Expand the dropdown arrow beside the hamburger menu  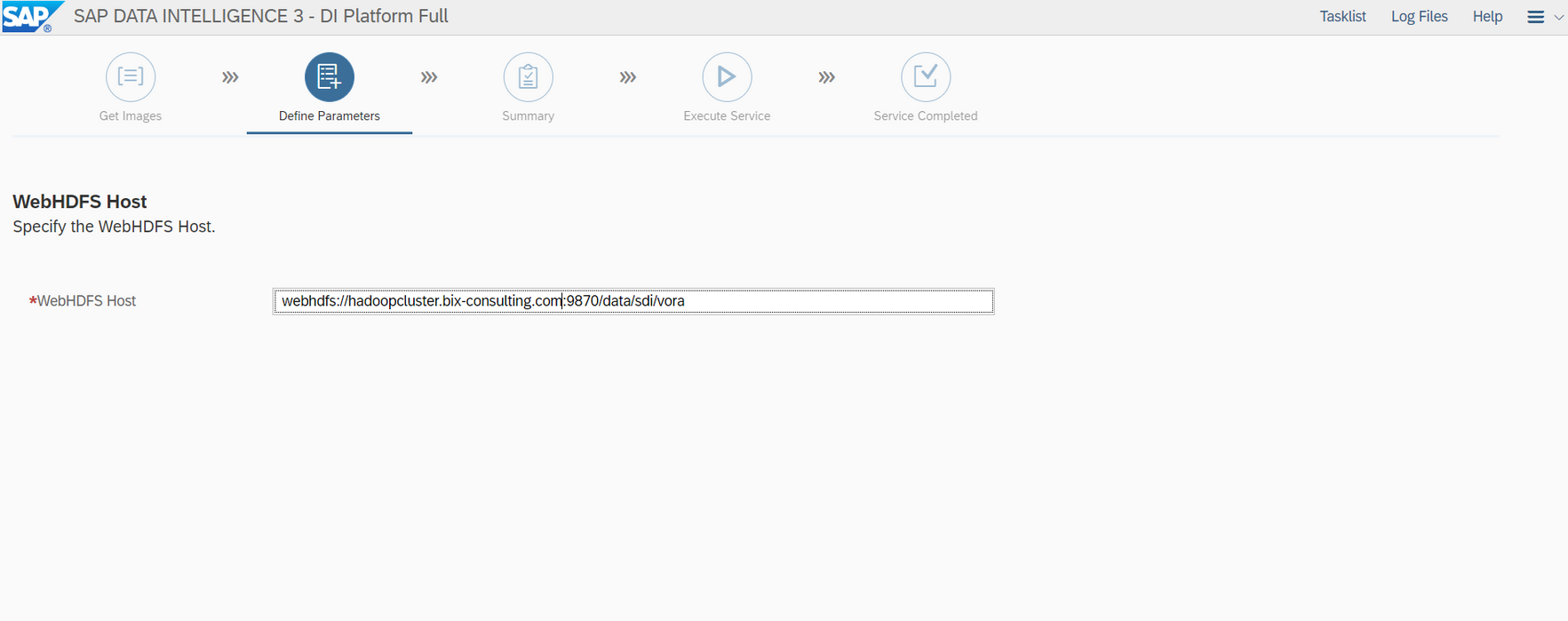pos(1558,17)
